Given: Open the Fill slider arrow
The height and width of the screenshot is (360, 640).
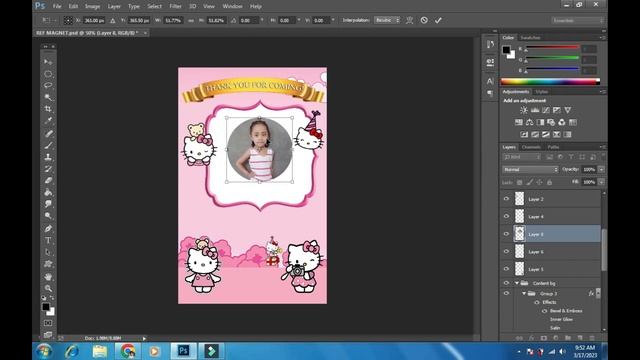Looking at the screenshot, I should (601, 182).
